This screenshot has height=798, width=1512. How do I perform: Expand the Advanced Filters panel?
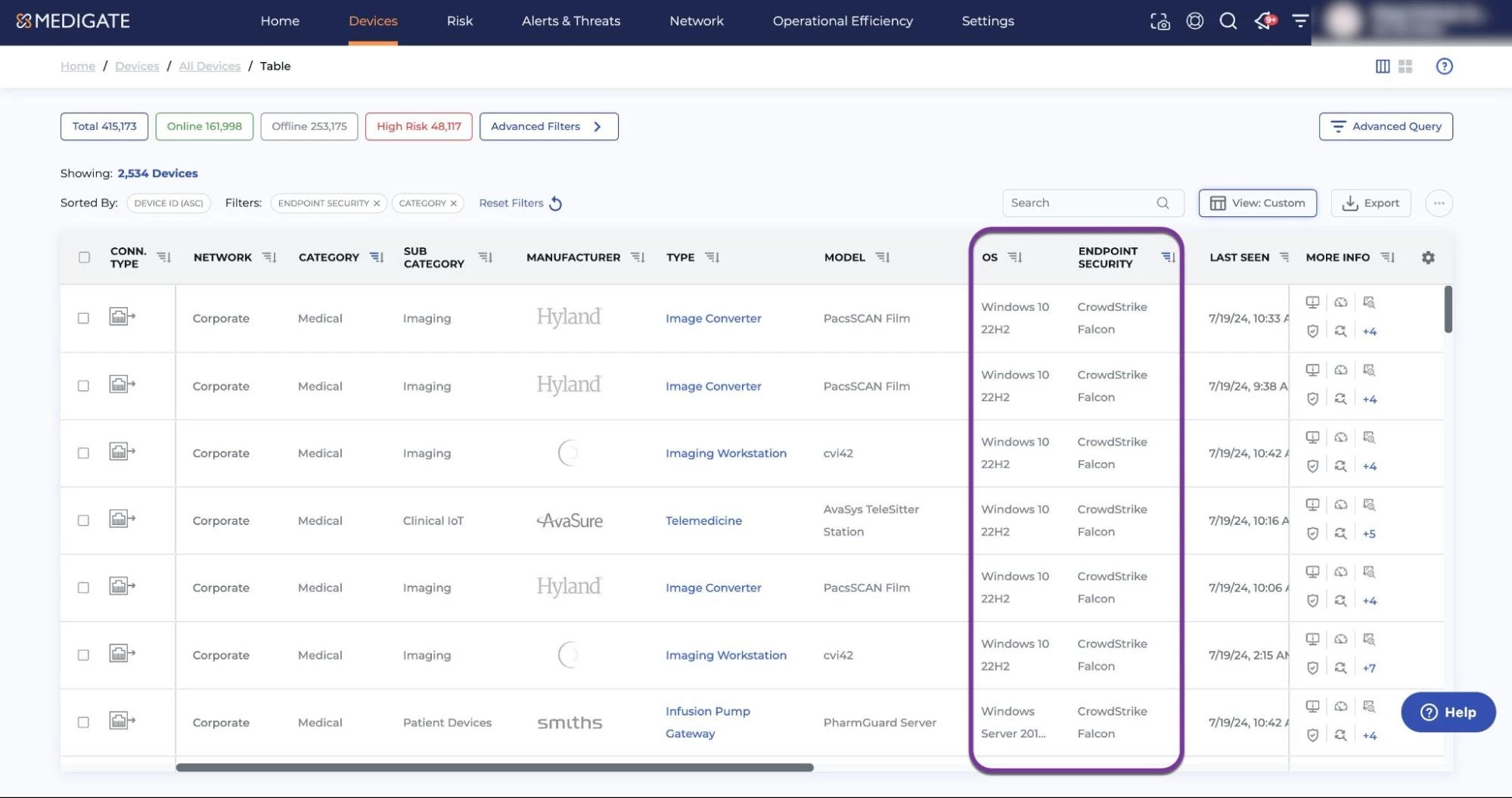tap(548, 126)
